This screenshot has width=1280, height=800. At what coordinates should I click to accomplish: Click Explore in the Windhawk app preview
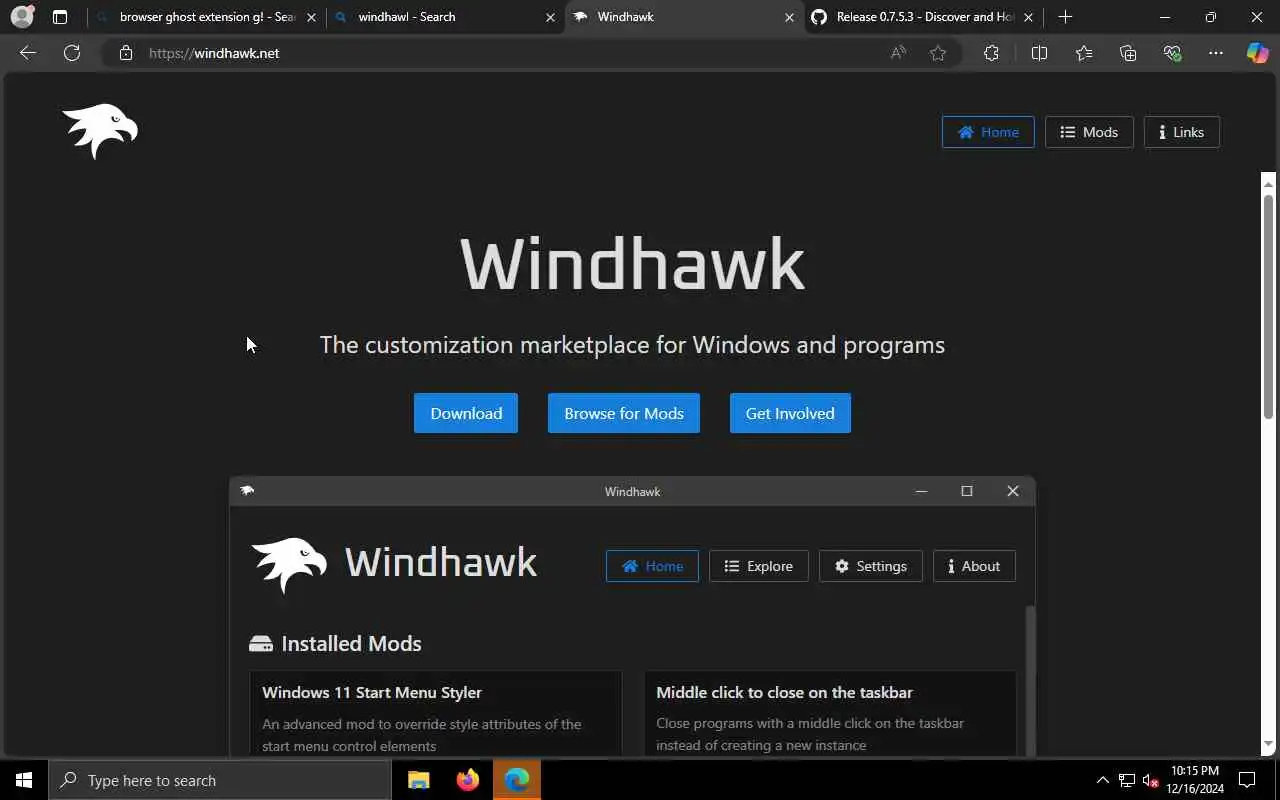pyautogui.click(x=758, y=566)
